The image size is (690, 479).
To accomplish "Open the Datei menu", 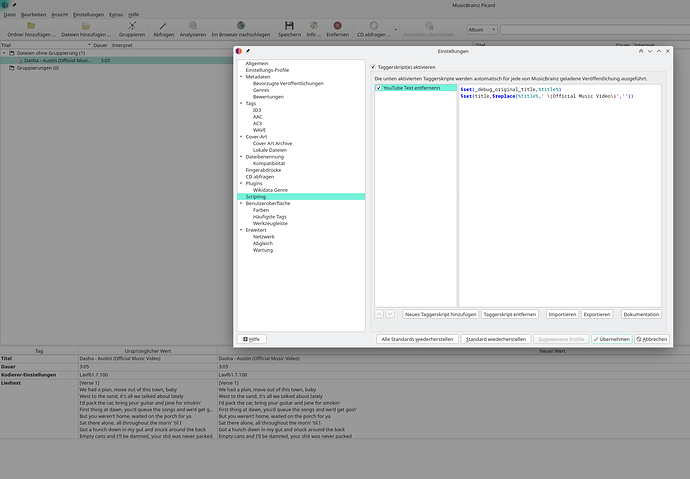I will coord(10,15).
